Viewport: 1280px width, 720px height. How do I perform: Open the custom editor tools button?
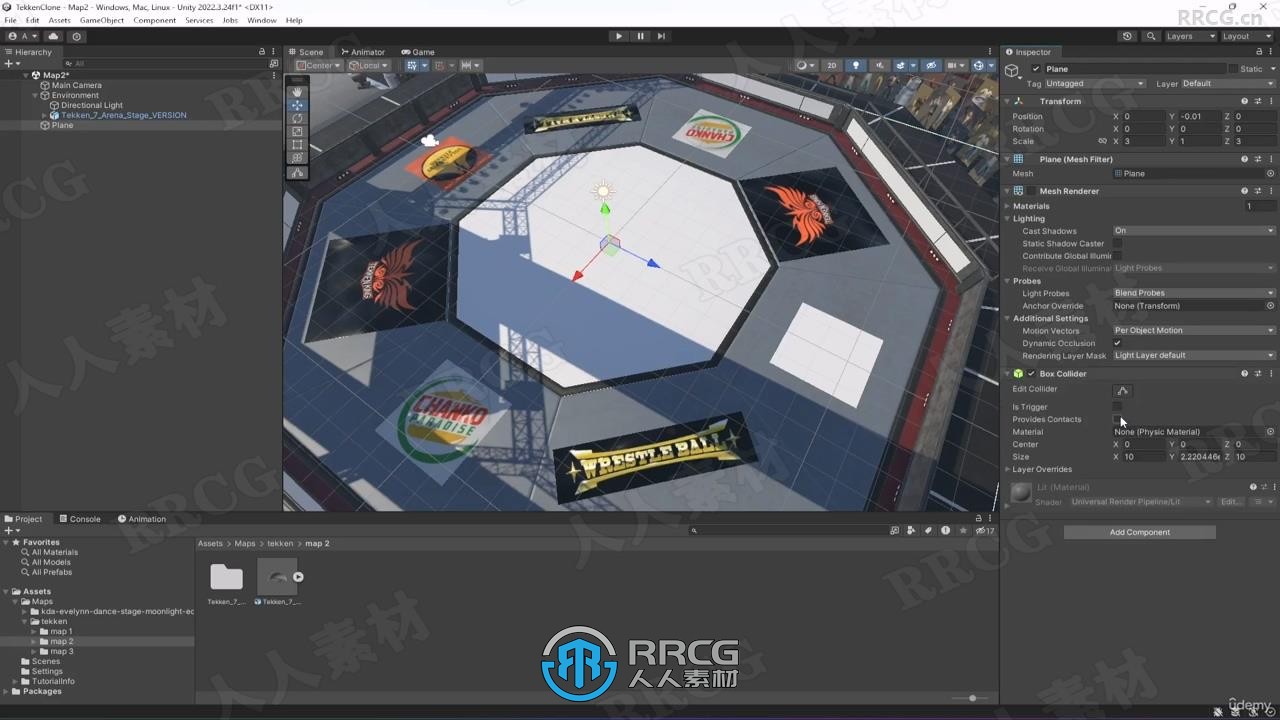(297, 173)
